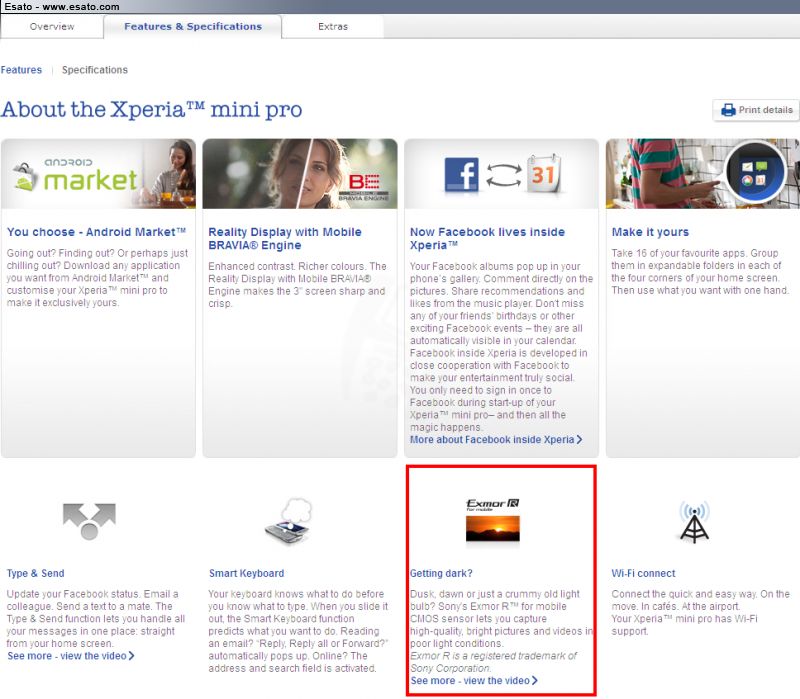Click text 'Connect the quick and easy way. On the'

click(x=701, y=594)
